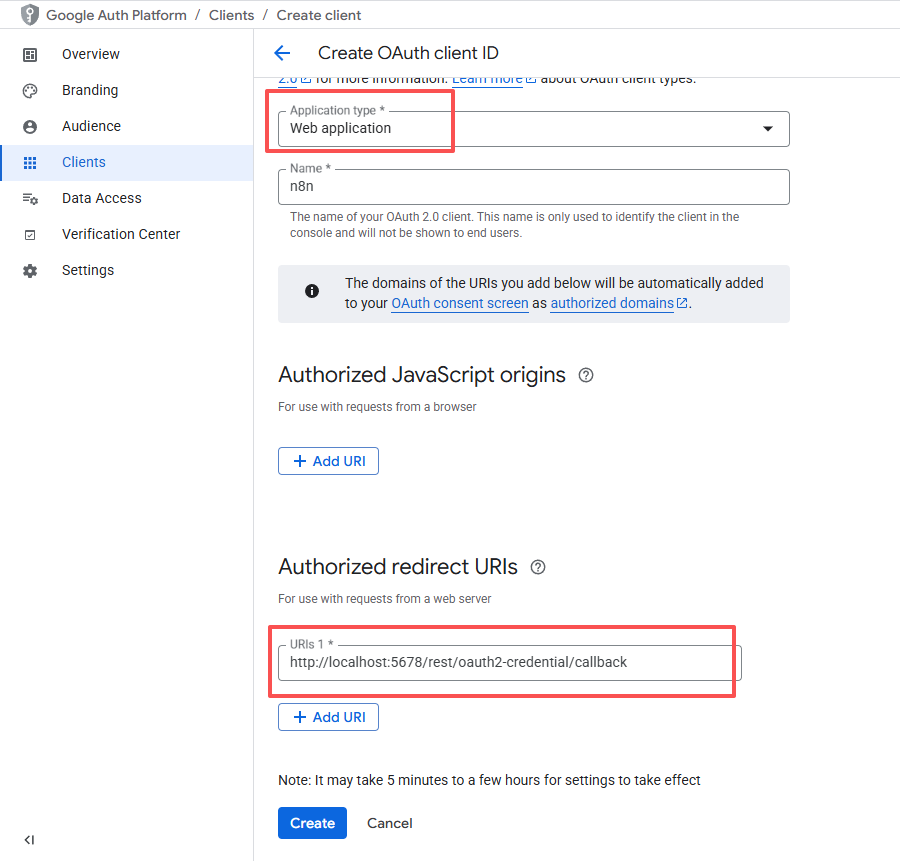Click the Overview sidebar icon
900x861 pixels.
click(30, 55)
